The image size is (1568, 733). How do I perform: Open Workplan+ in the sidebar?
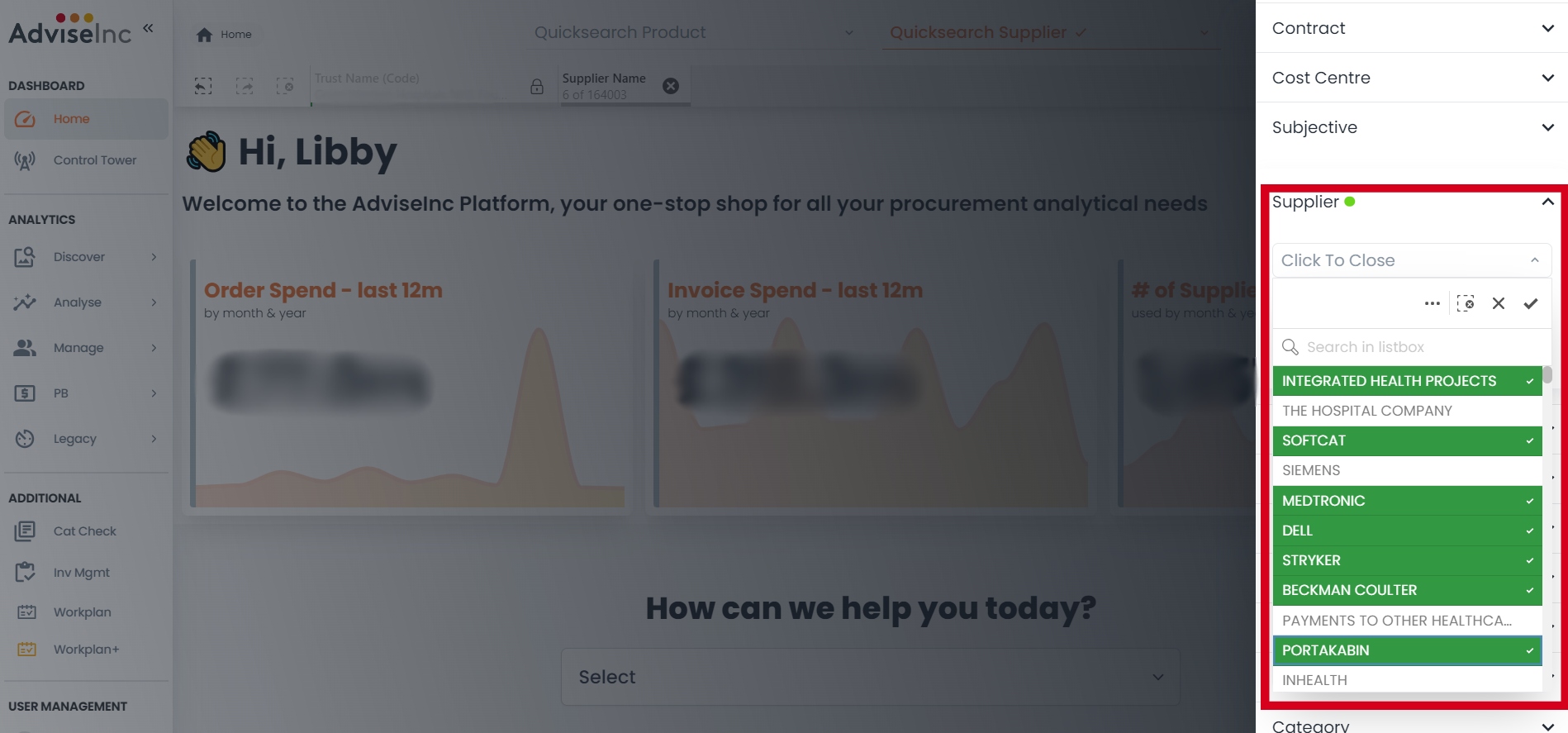coord(86,650)
